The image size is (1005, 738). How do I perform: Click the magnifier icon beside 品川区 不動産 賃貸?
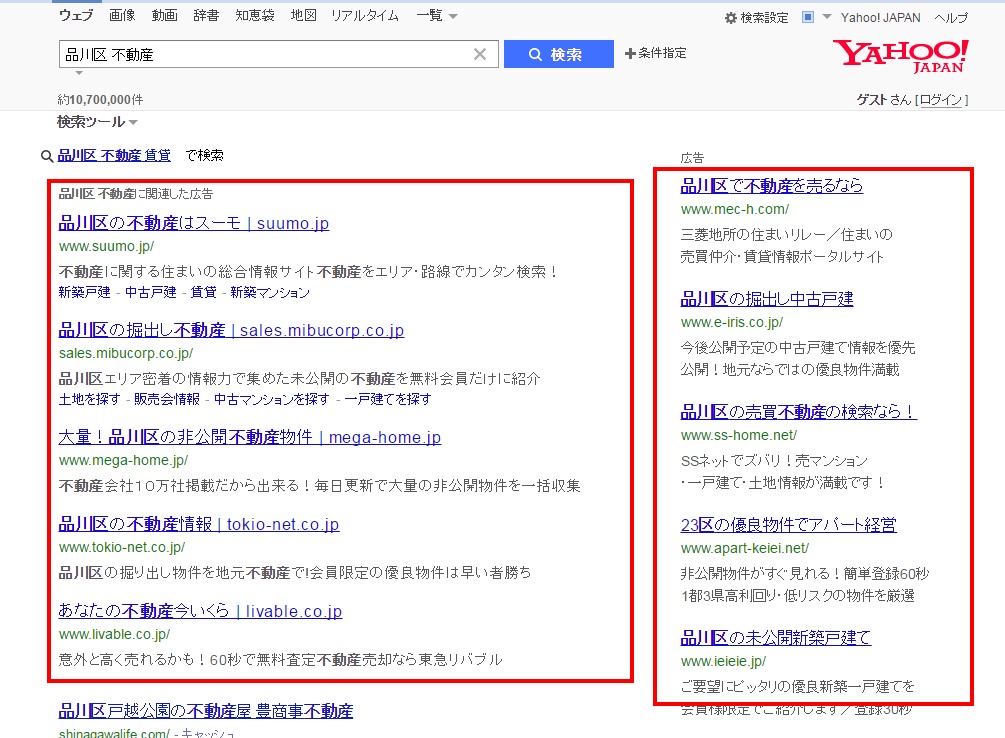coord(47,156)
